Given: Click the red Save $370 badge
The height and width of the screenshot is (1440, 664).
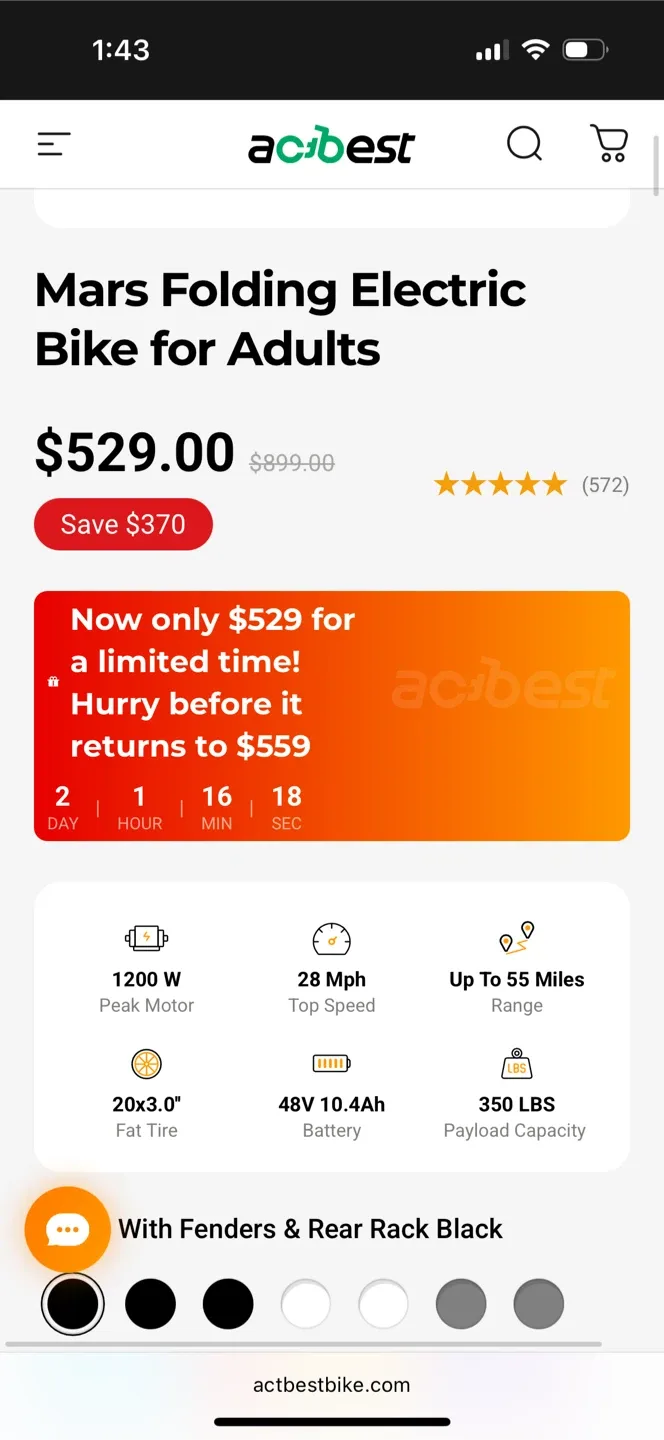Looking at the screenshot, I should [123, 524].
